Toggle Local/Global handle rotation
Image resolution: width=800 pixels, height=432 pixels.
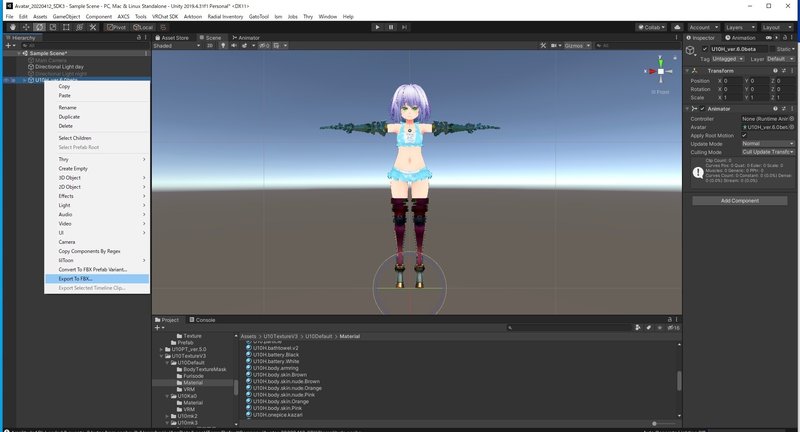point(143,27)
